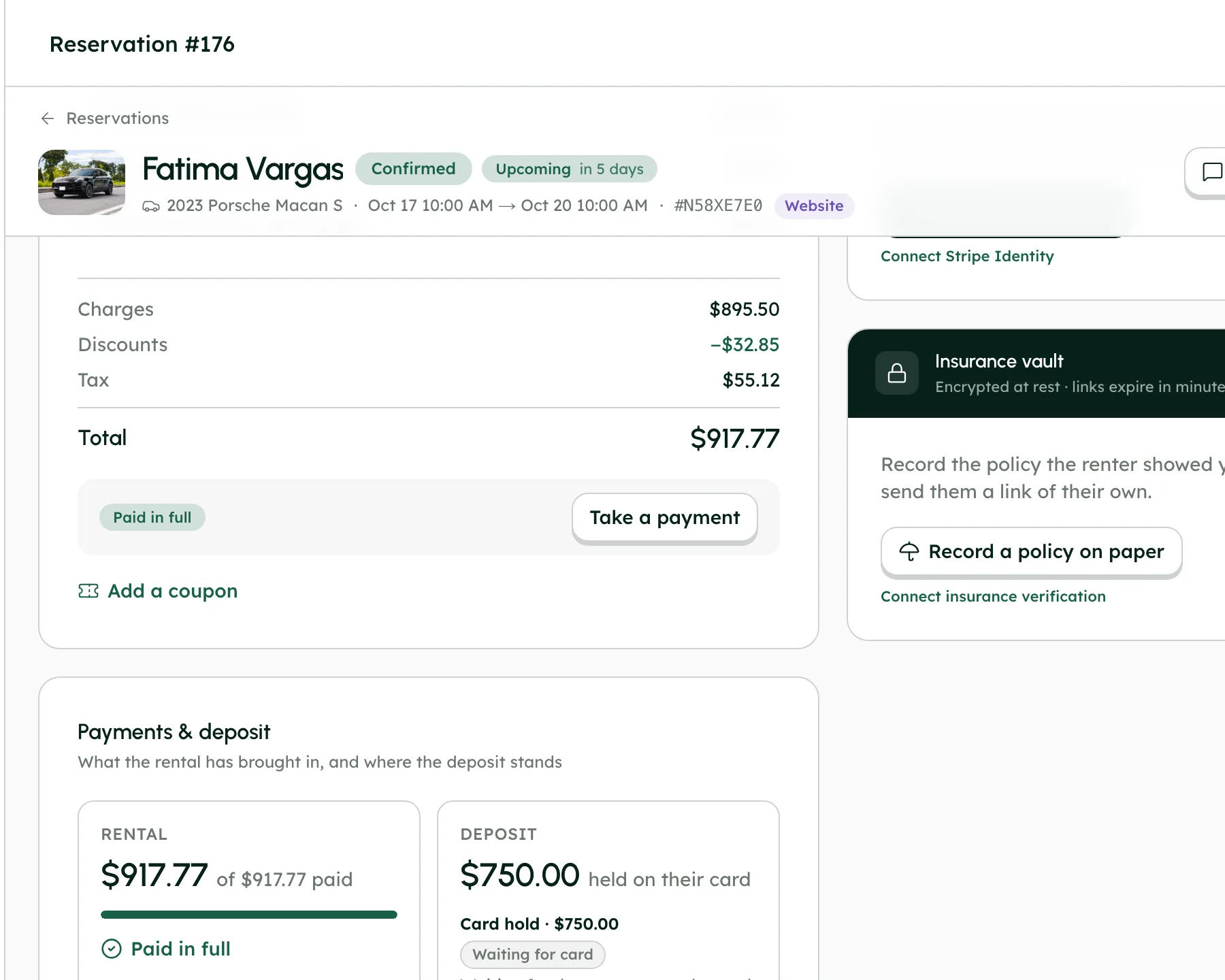The height and width of the screenshot is (980, 1225).
Task: Open the Porsche Macan vehicle thumbnail
Action: [82, 182]
